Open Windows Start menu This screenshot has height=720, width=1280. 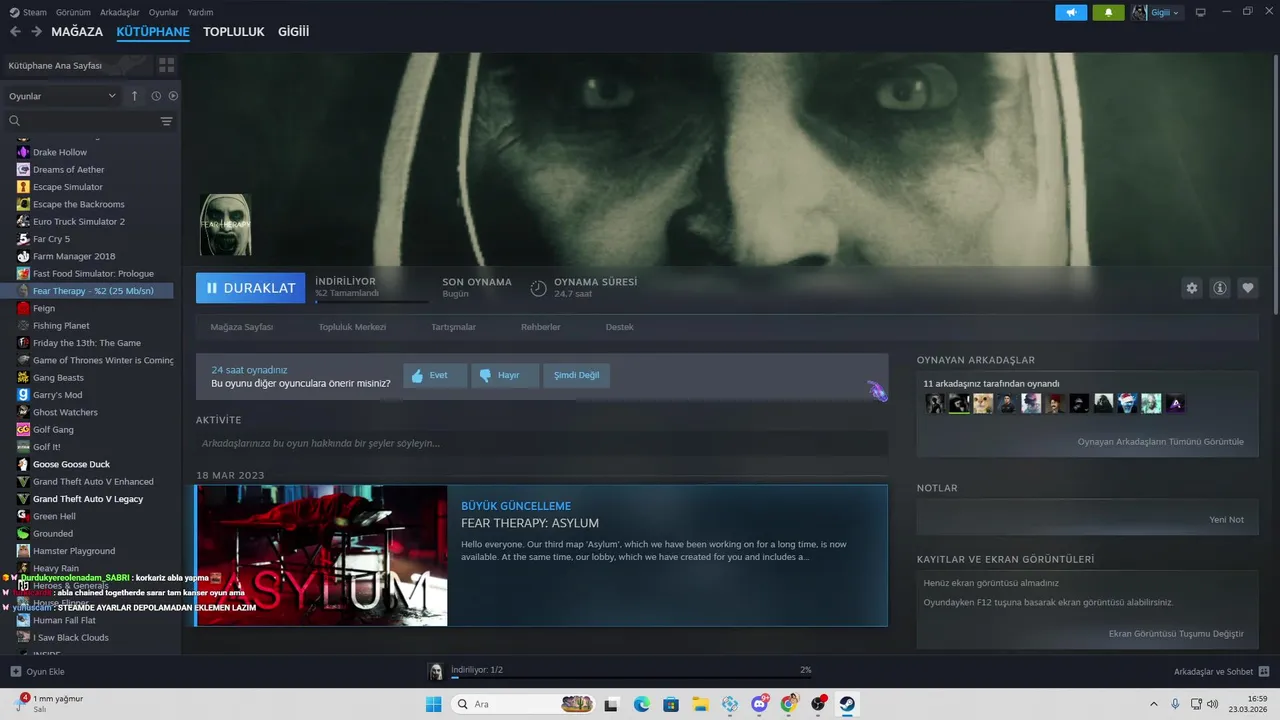click(433, 704)
